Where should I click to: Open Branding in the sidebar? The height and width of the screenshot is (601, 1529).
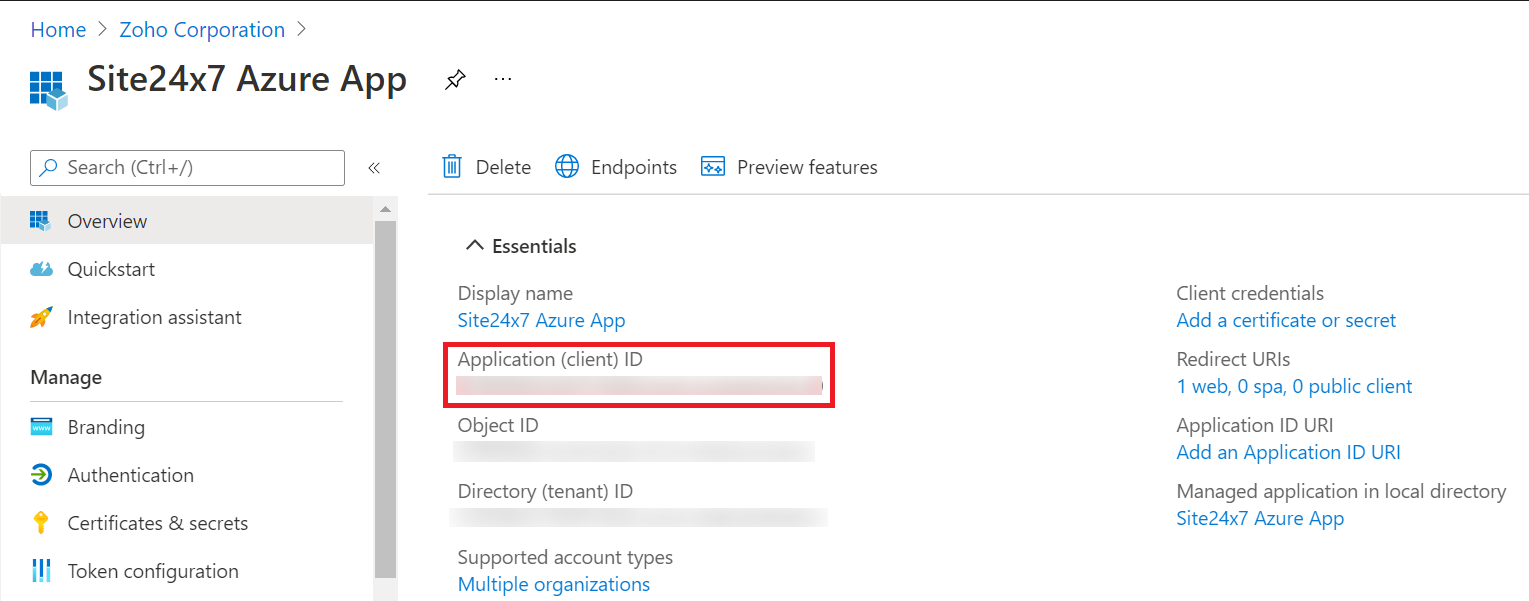(106, 427)
